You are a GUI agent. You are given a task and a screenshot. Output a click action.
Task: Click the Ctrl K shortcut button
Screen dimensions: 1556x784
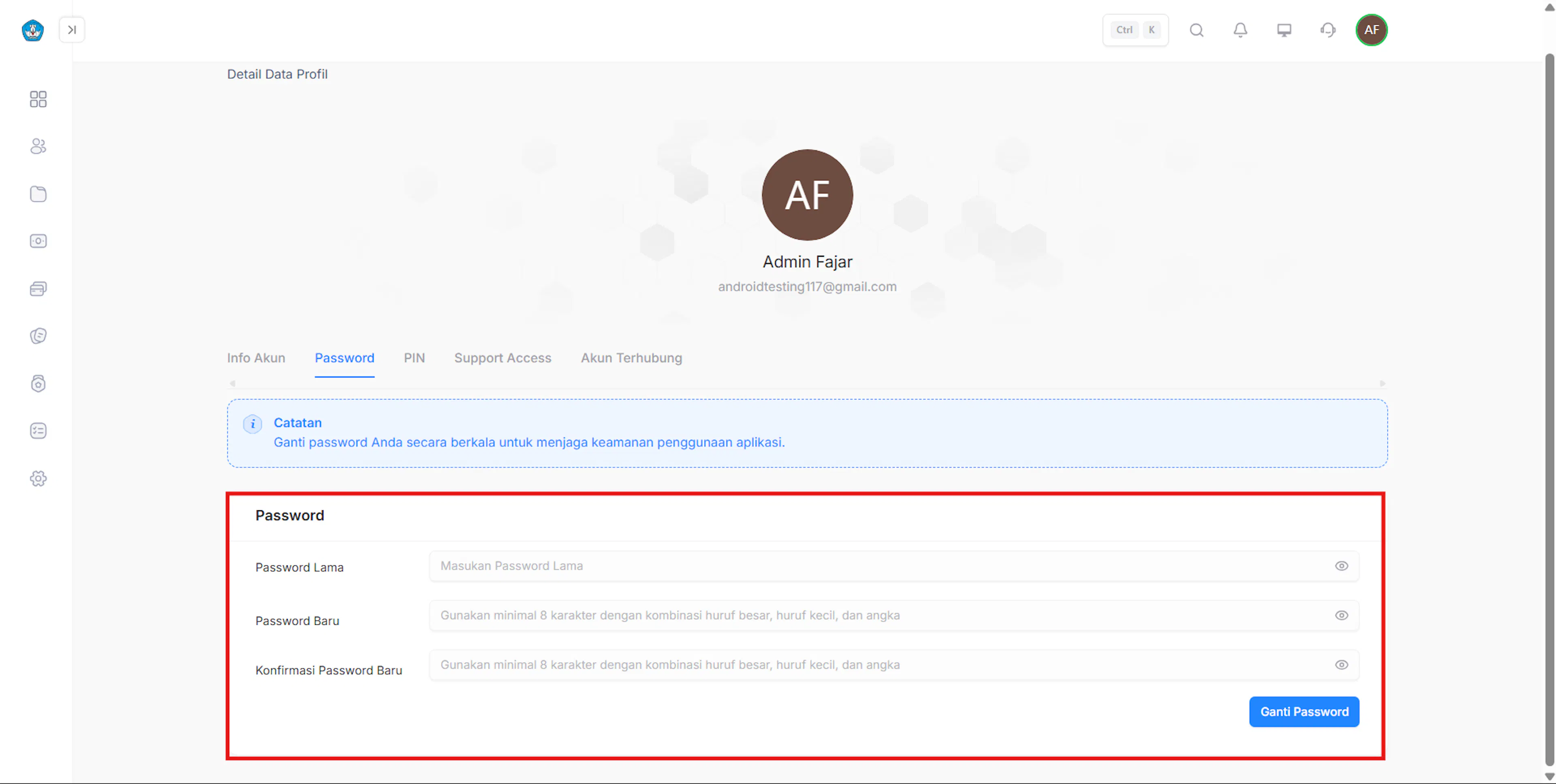[x=1135, y=30]
